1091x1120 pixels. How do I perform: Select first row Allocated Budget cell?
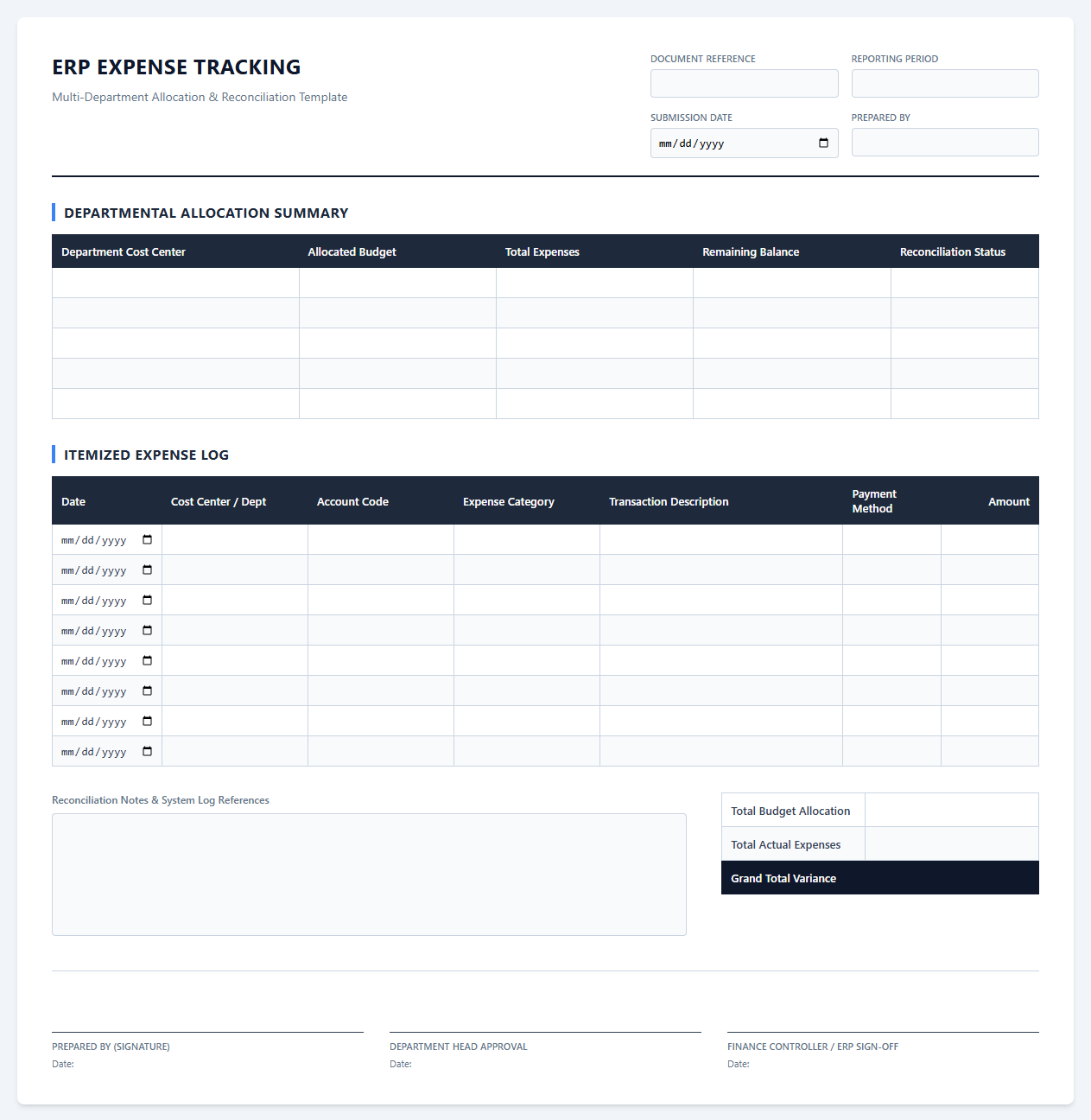[x=397, y=283]
